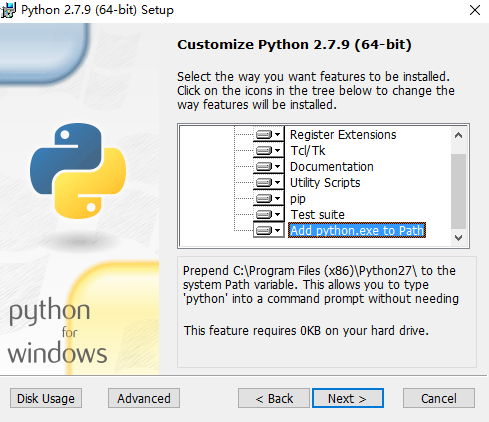Screen dimensions: 489x422
Task: Click the Next button
Action: point(348,398)
